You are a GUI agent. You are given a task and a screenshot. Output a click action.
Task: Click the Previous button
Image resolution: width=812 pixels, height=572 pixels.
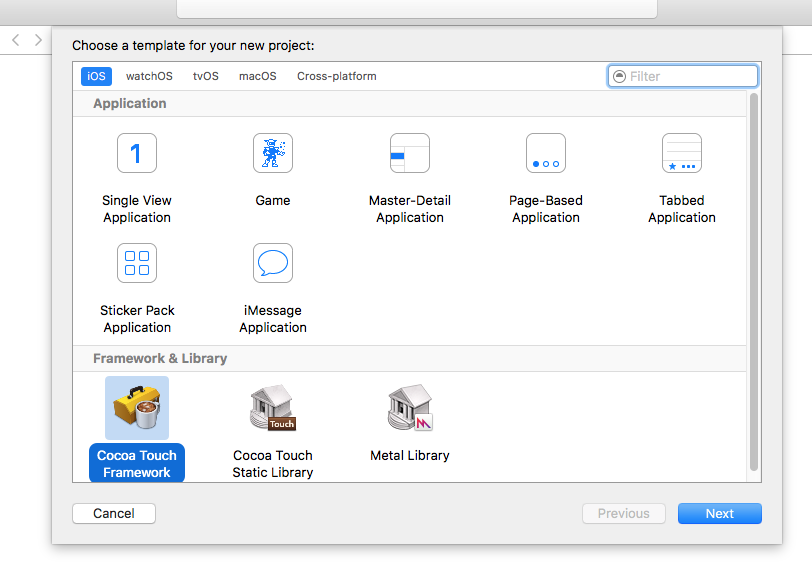click(x=624, y=514)
